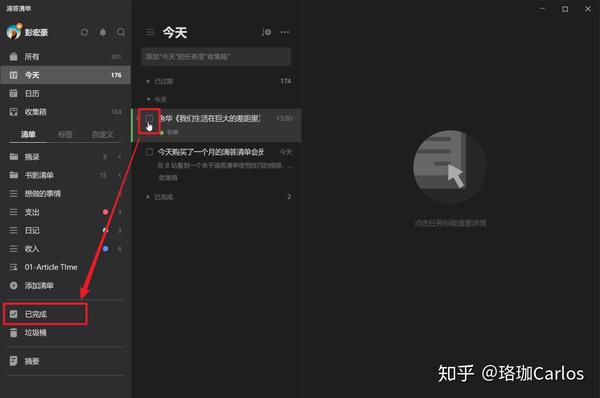Open the 已完成 completed list

(x=45, y=314)
